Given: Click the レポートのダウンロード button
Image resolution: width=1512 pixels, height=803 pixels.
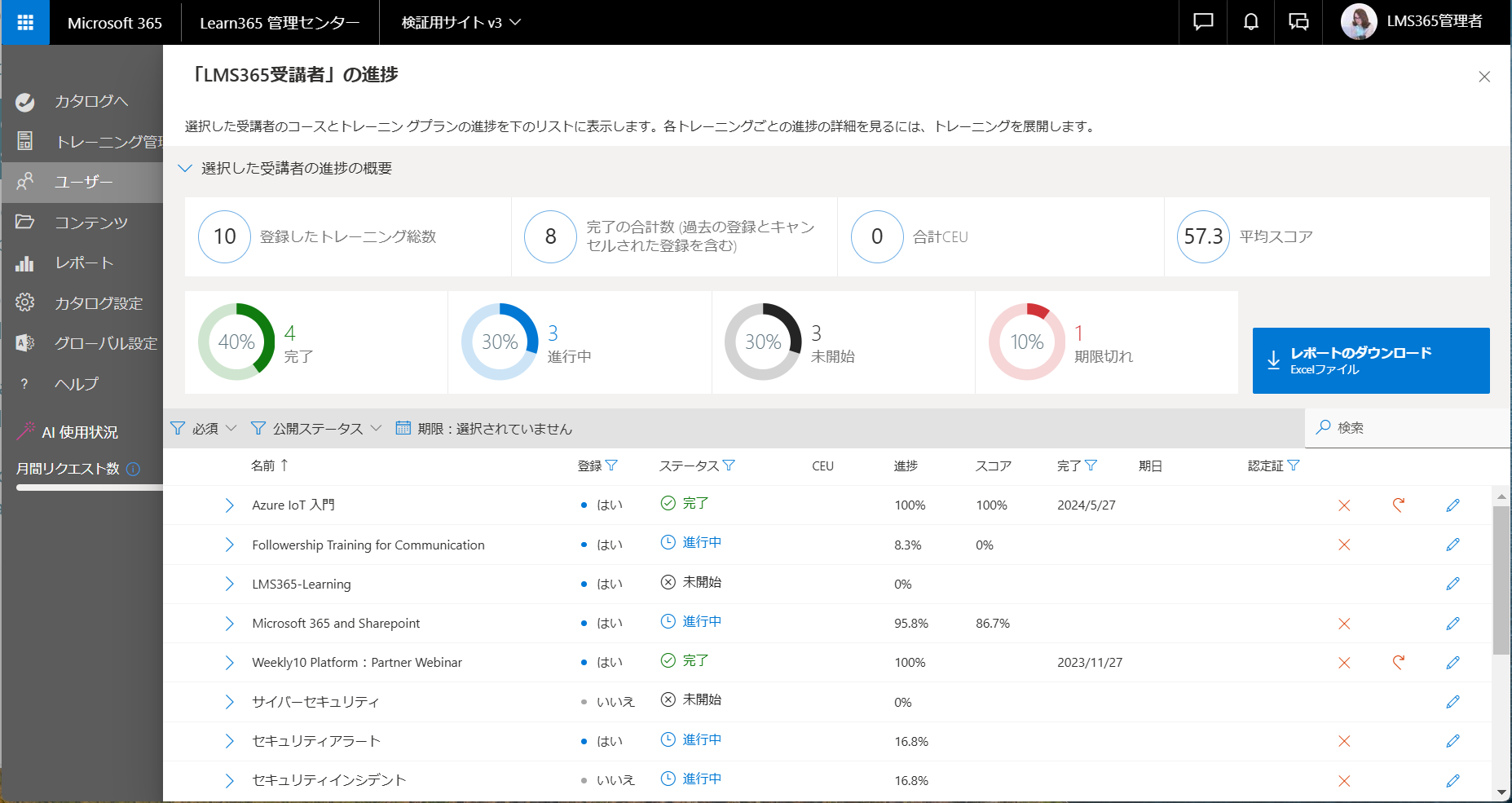Looking at the screenshot, I should [1370, 360].
